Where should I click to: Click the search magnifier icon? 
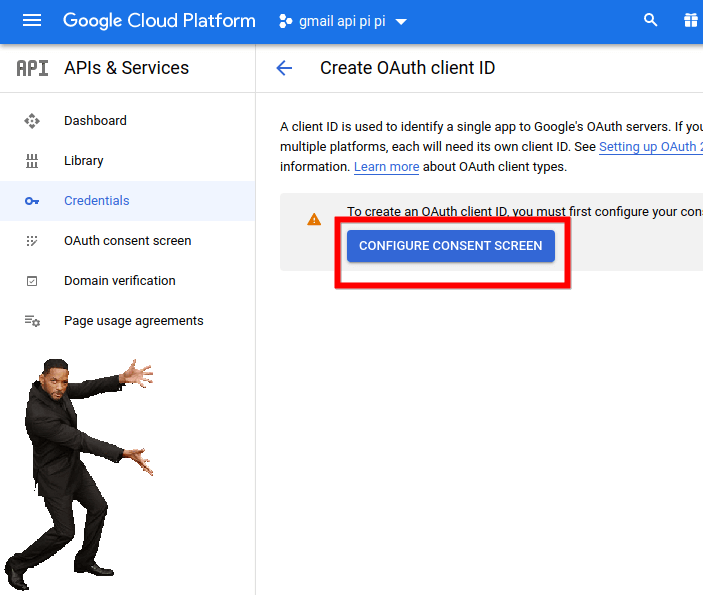pos(651,20)
